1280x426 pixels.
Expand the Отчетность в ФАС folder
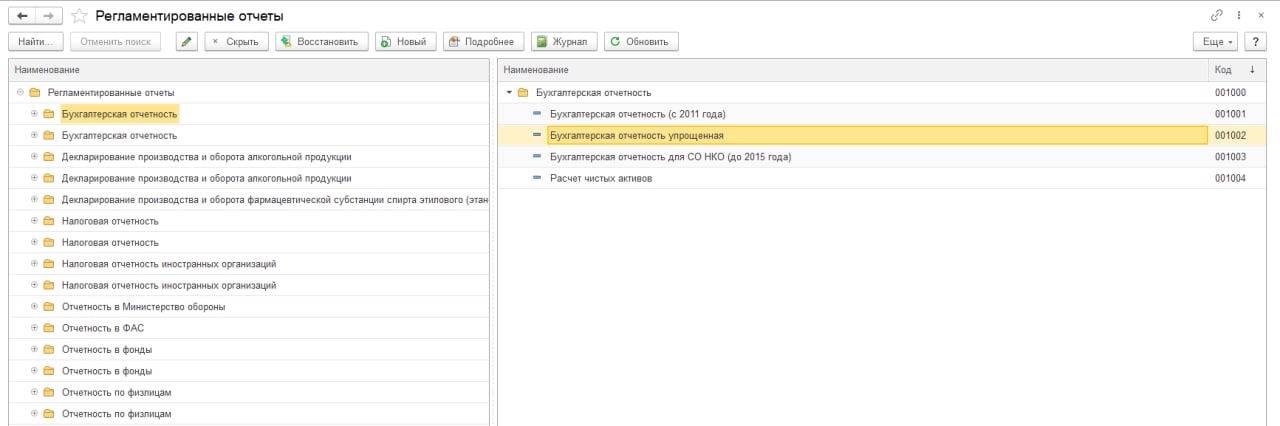pos(34,328)
